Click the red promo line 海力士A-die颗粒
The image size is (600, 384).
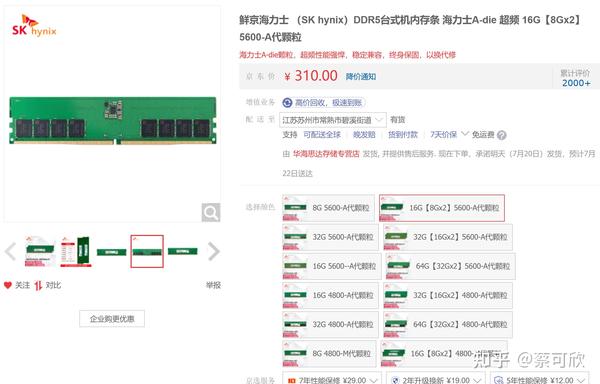pos(347,55)
